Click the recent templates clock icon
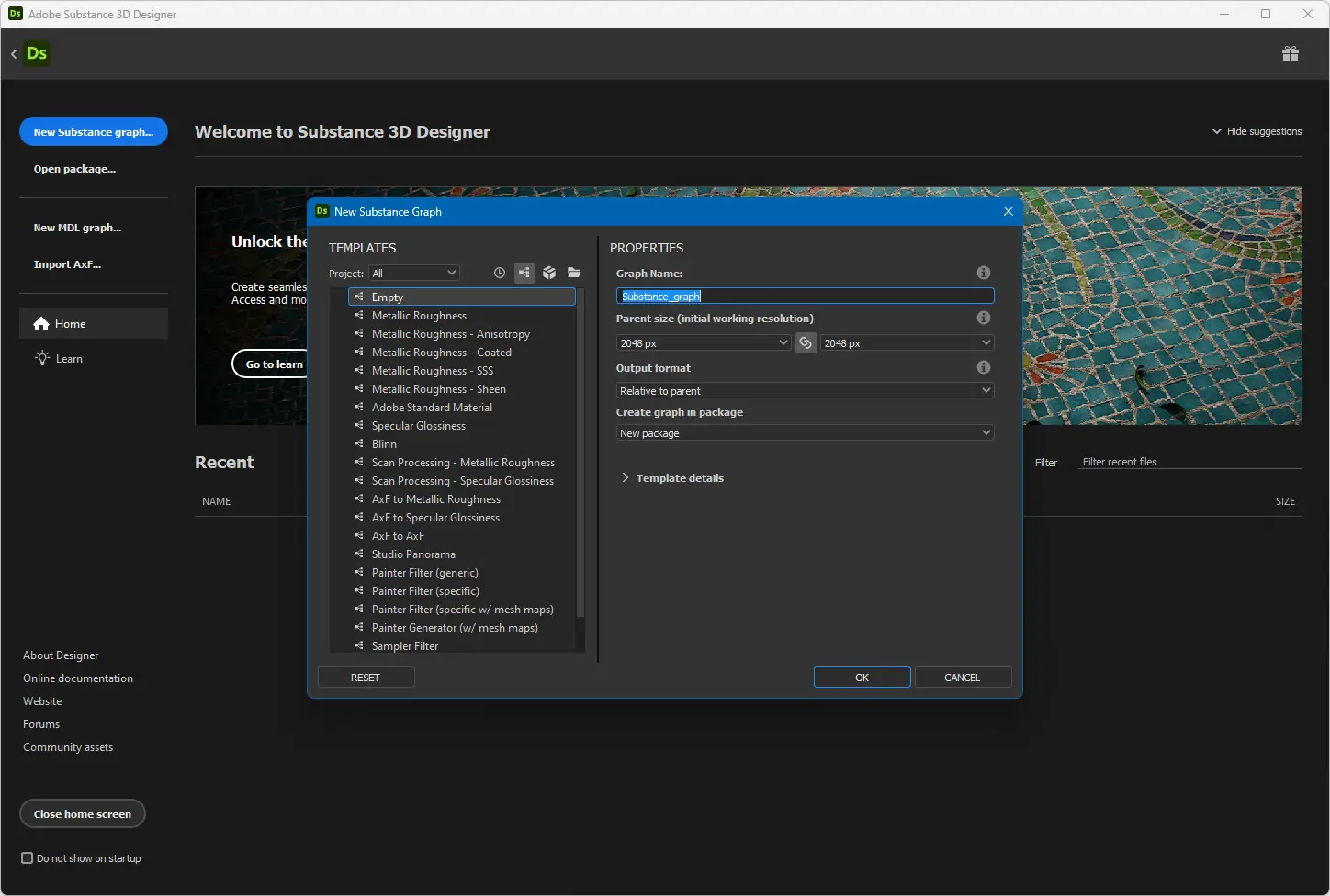 (500, 273)
